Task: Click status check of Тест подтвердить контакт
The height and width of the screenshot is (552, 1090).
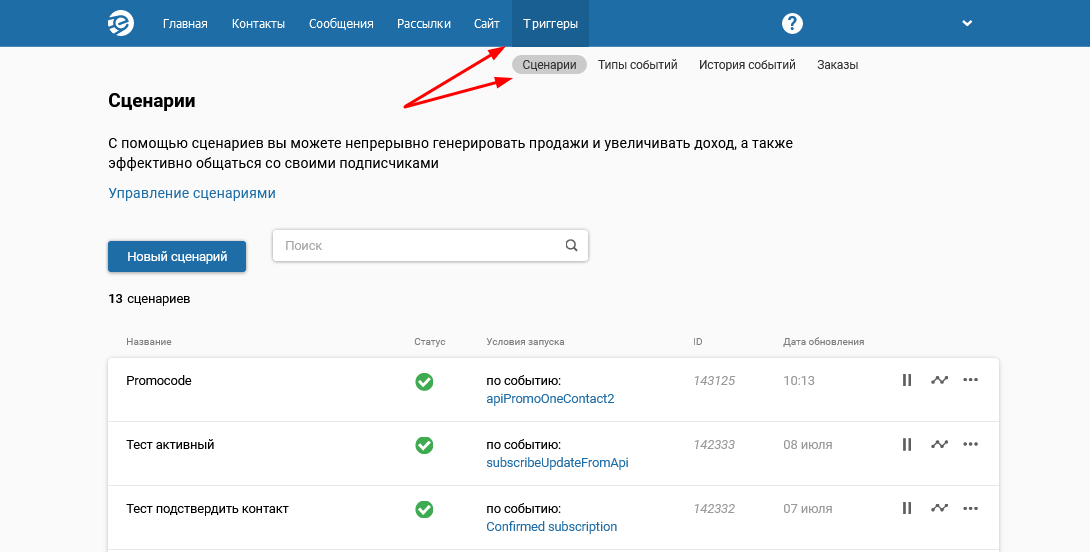Action: [x=424, y=510]
